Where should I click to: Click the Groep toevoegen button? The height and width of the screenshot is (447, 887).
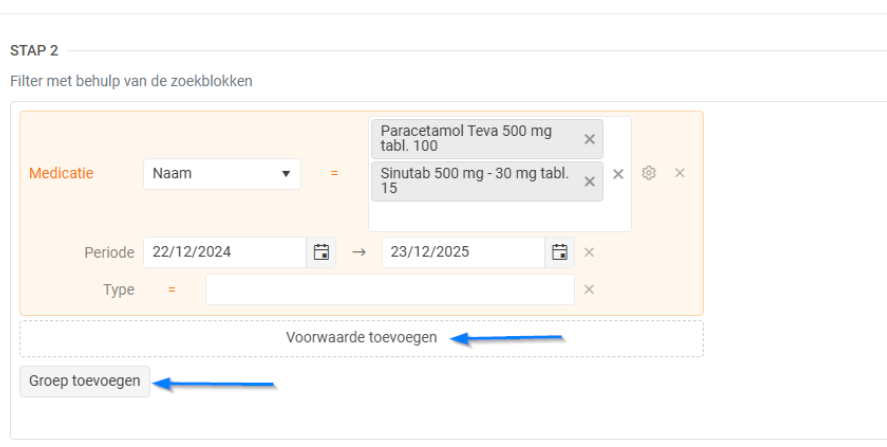[x=85, y=381]
